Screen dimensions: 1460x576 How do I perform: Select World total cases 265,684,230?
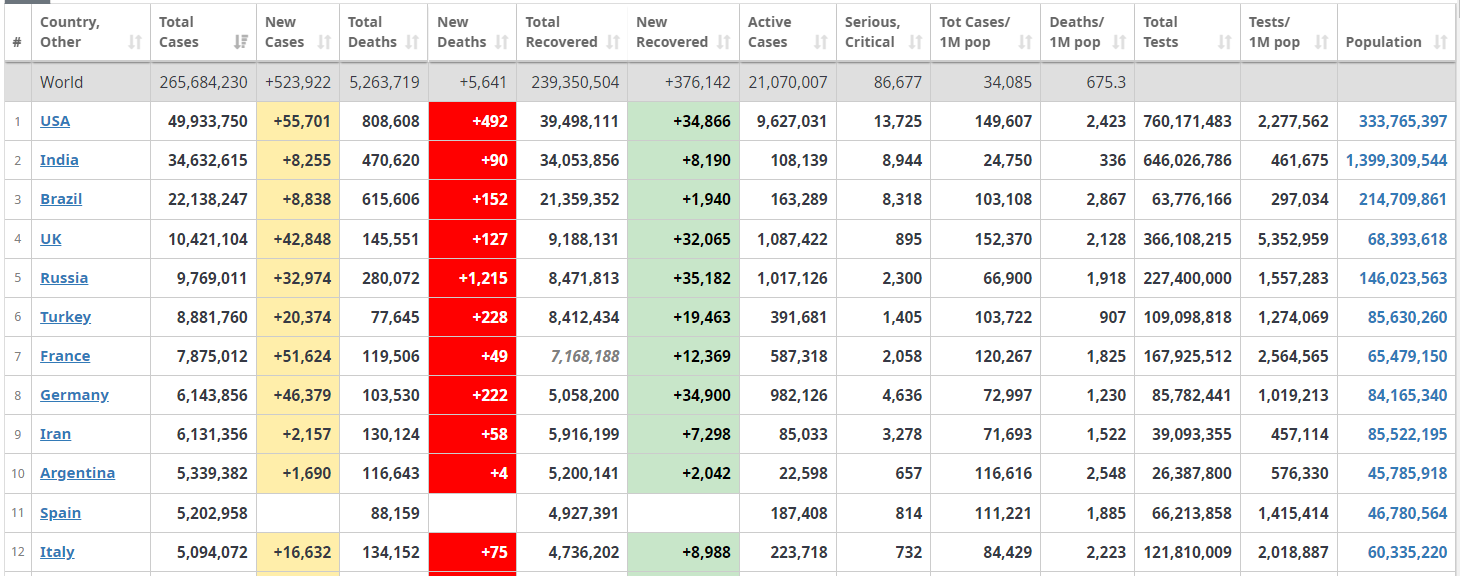204,82
